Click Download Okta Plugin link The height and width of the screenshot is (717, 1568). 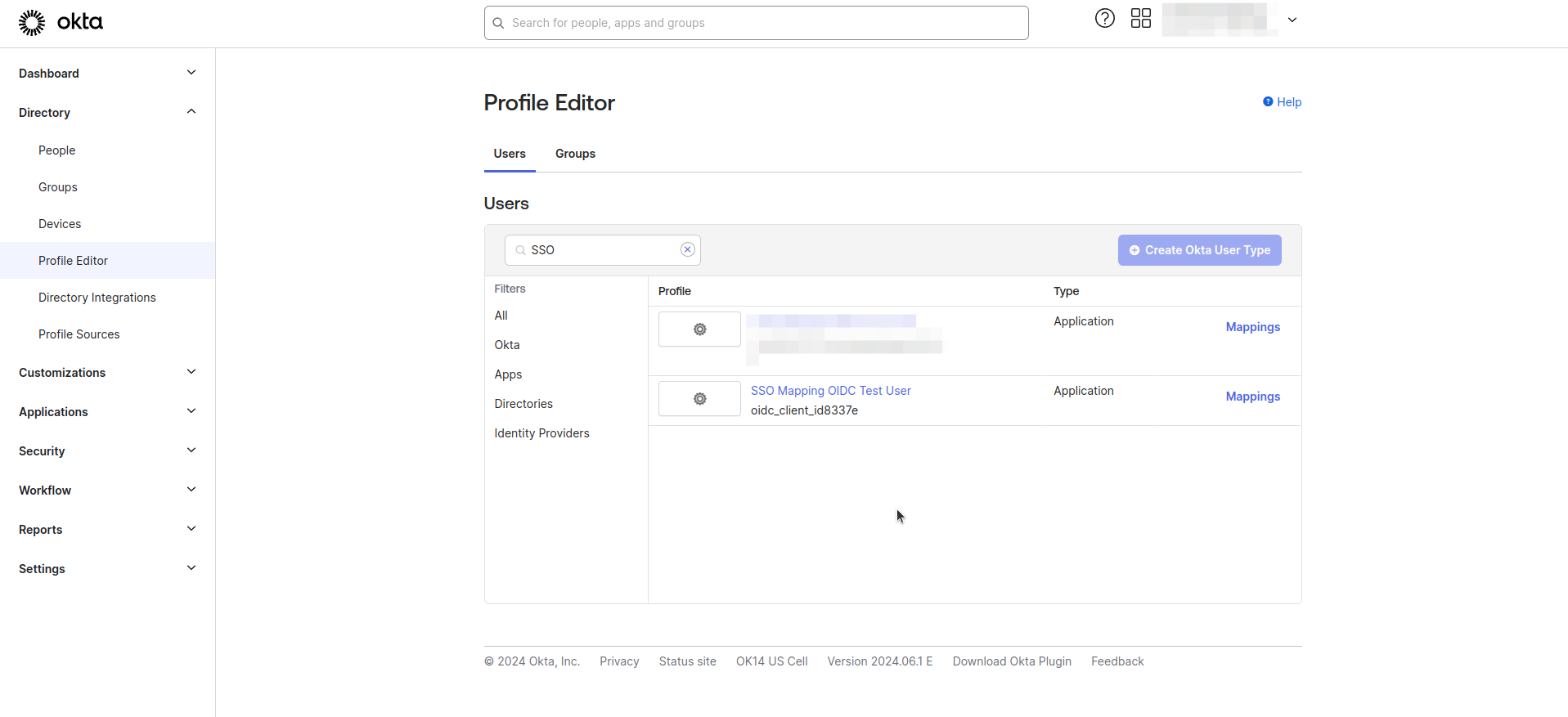1012,661
